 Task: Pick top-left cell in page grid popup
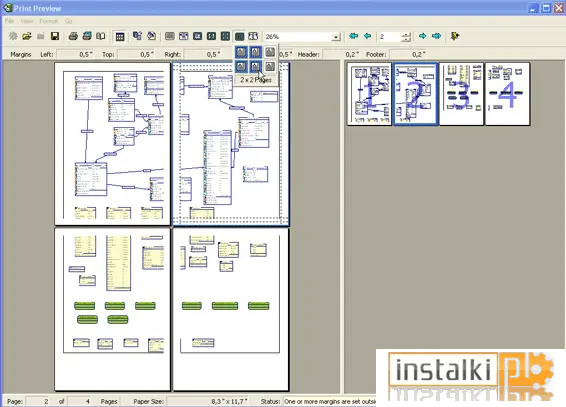(x=241, y=52)
